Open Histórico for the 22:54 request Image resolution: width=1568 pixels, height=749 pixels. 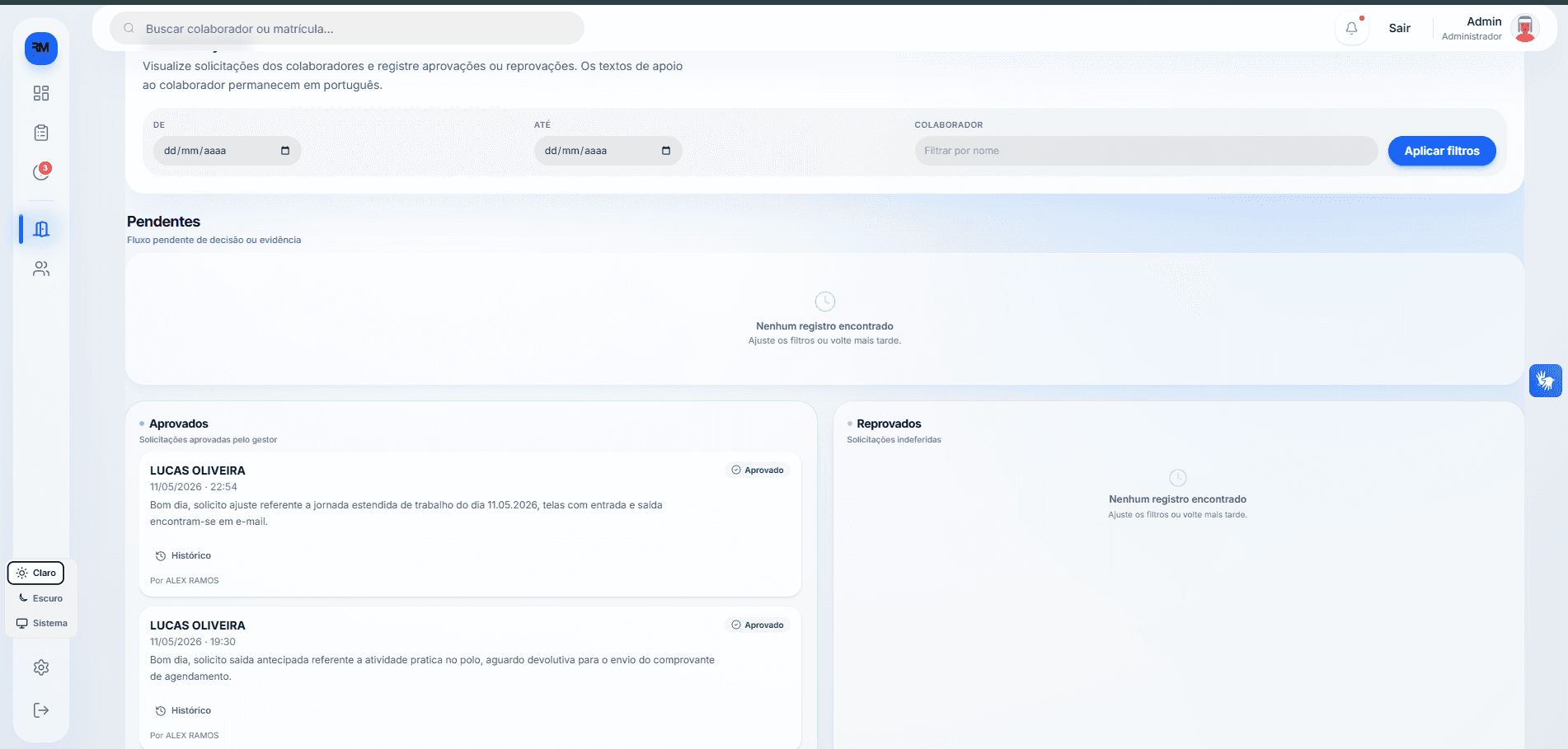click(183, 555)
